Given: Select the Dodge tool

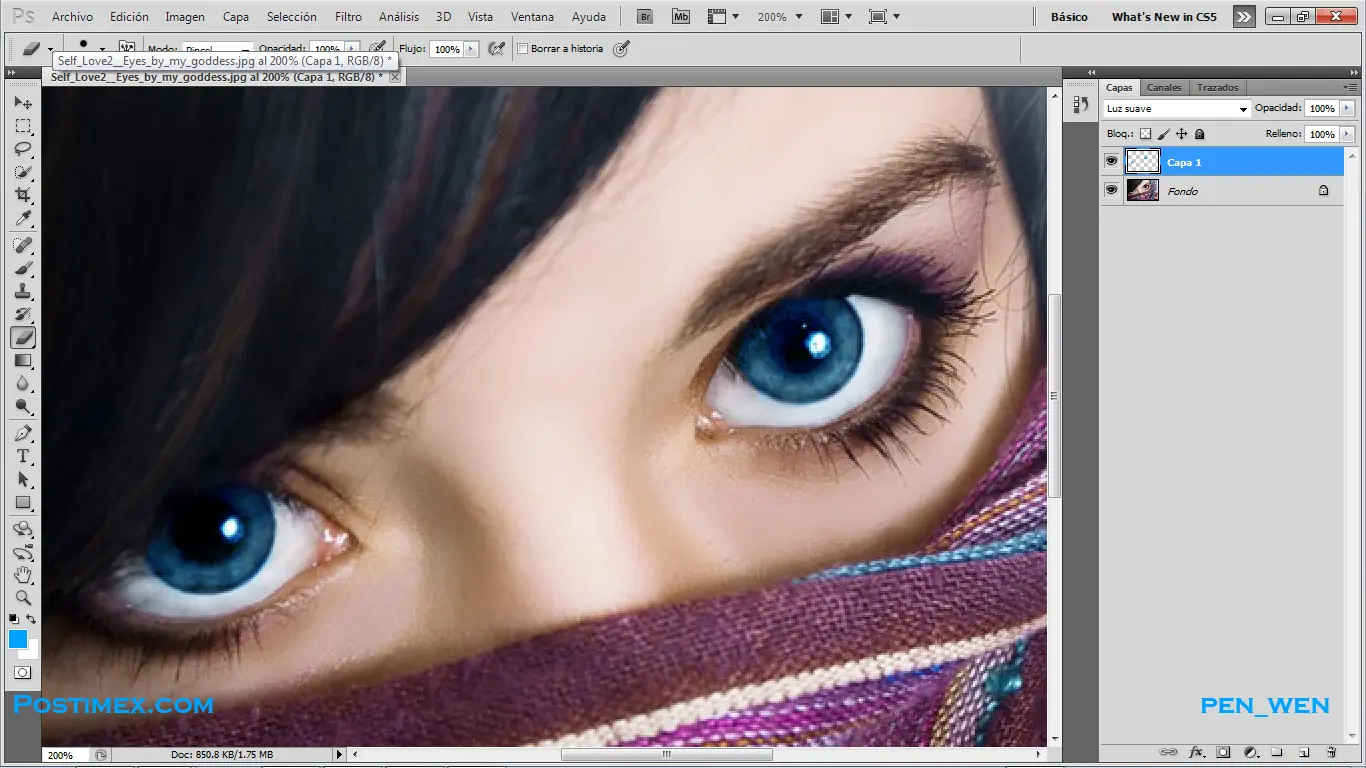Looking at the screenshot, I should 23,407.
